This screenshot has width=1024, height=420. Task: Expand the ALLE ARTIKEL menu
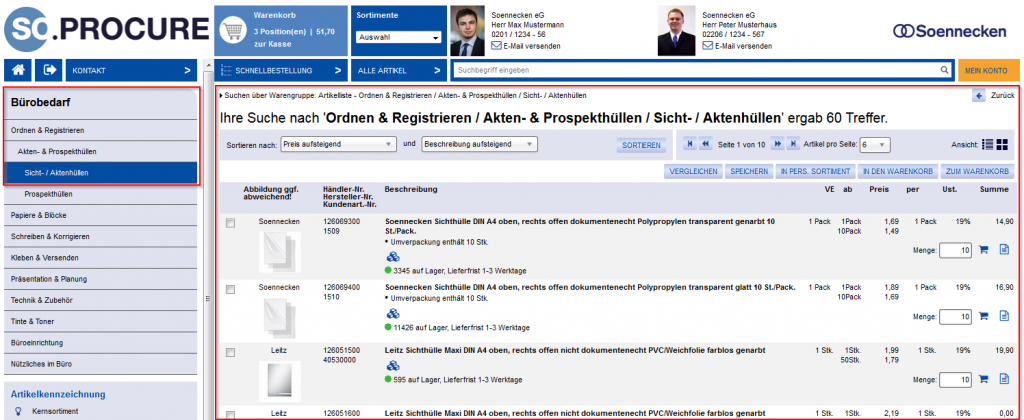(x=399, y=70)
